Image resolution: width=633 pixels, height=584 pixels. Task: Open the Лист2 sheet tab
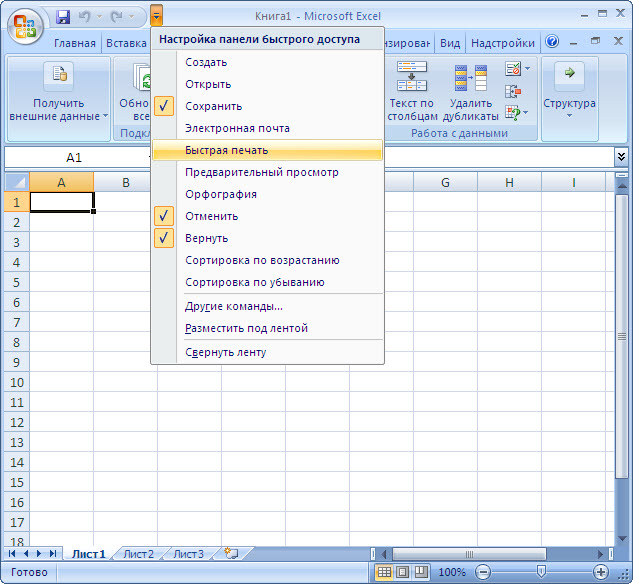(138, 554)
